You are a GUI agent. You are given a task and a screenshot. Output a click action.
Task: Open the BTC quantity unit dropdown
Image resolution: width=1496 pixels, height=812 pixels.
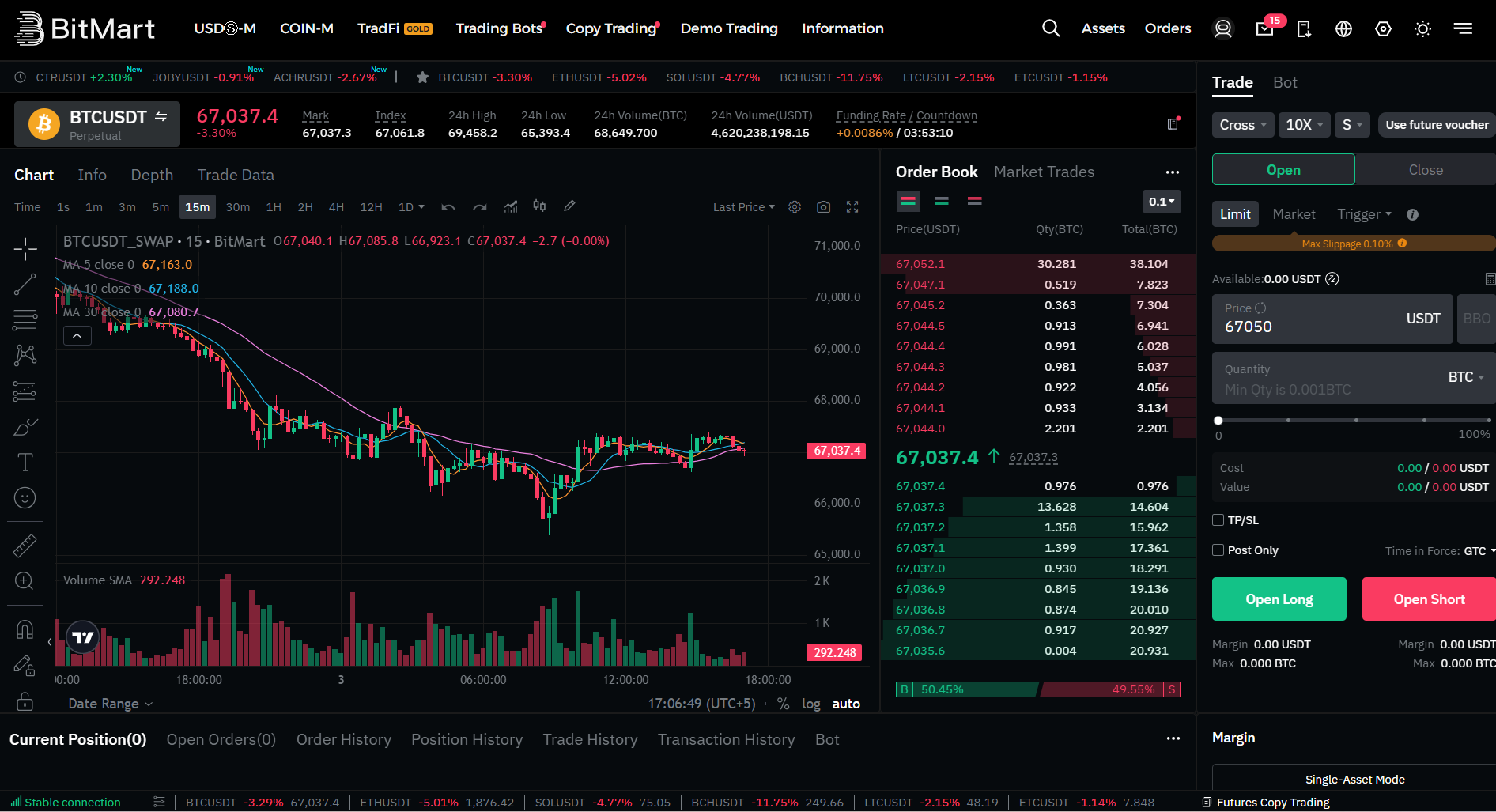tap(1466, 377)
